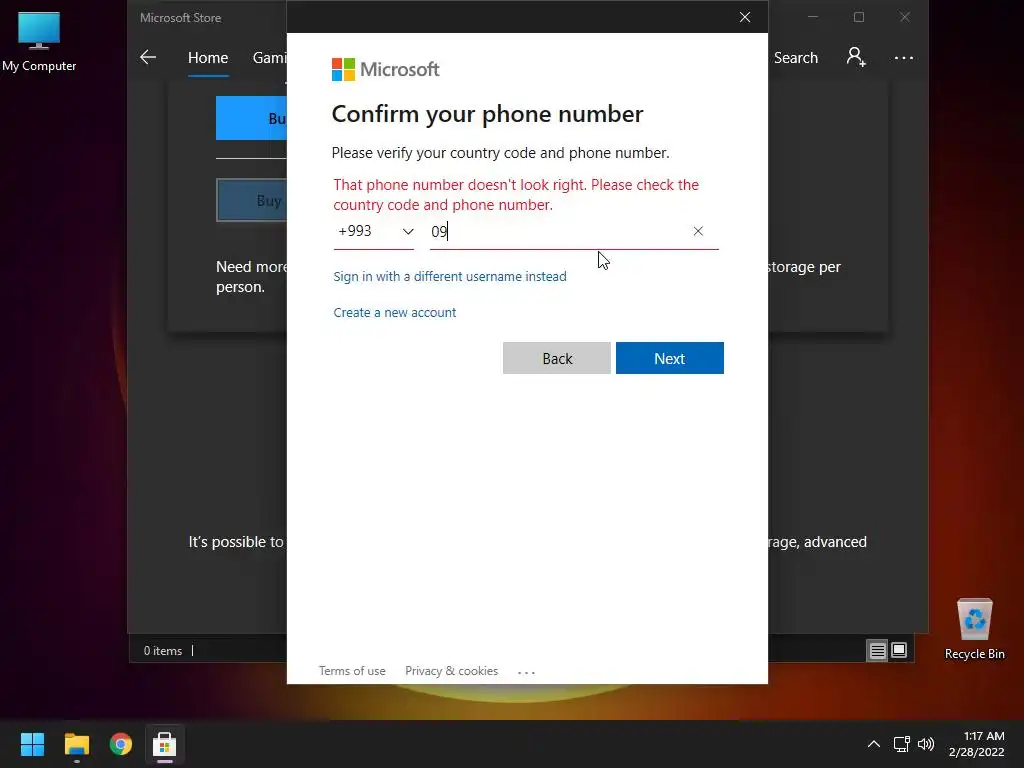Click the Back button in the dialog
1024x768 pixels.
pyautogui.click(x=556, y=358)
